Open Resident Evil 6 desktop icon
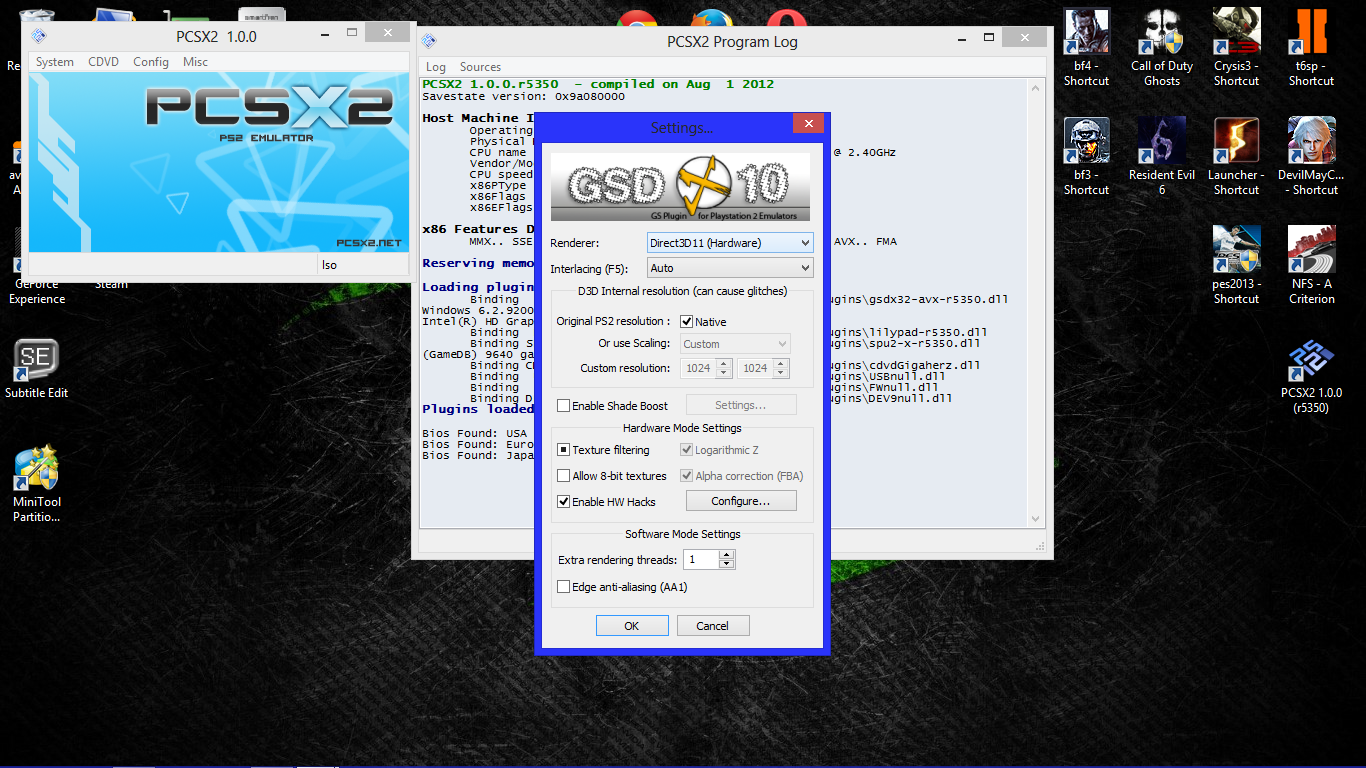1366x768 pixels. (x=1161, y=156)
